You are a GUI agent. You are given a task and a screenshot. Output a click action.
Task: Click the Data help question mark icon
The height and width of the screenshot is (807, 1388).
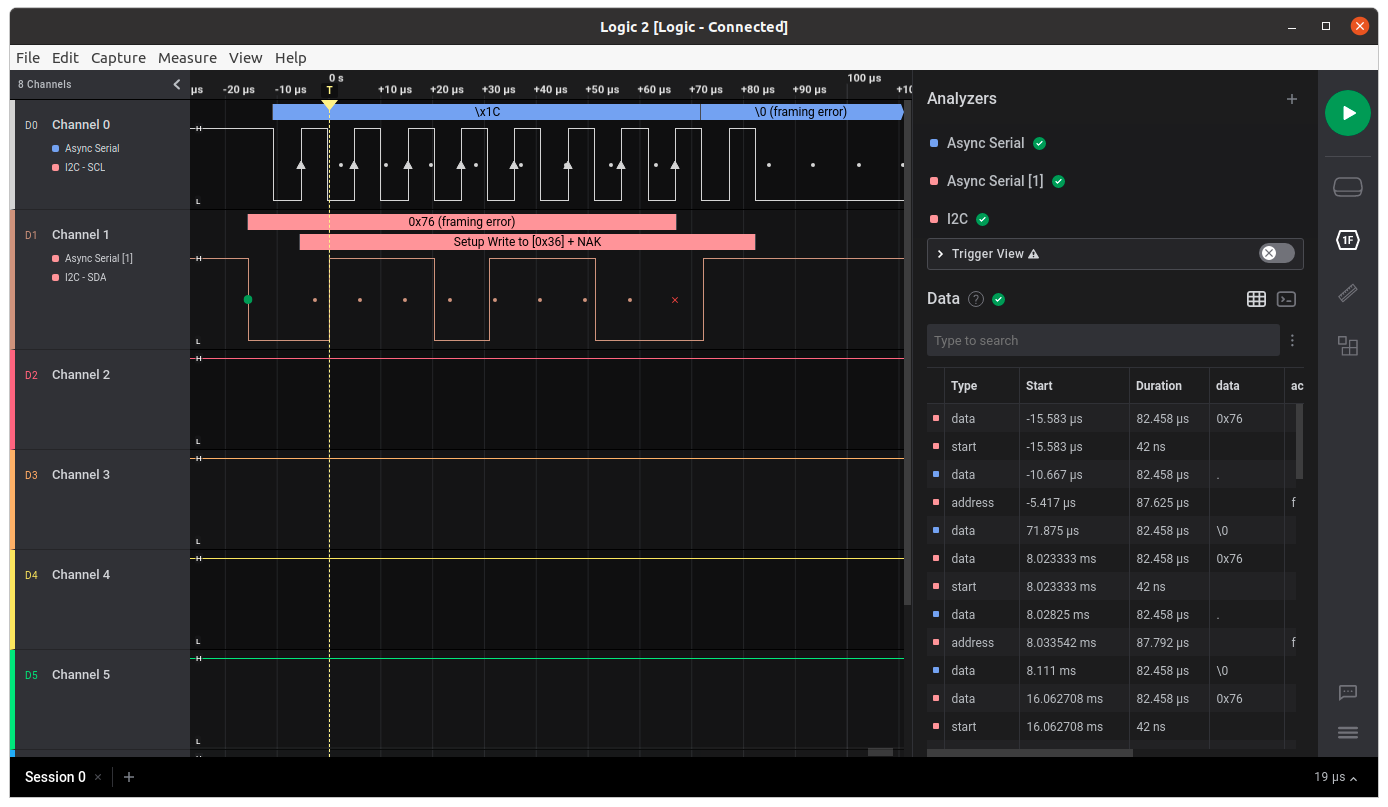click(976, 299)
